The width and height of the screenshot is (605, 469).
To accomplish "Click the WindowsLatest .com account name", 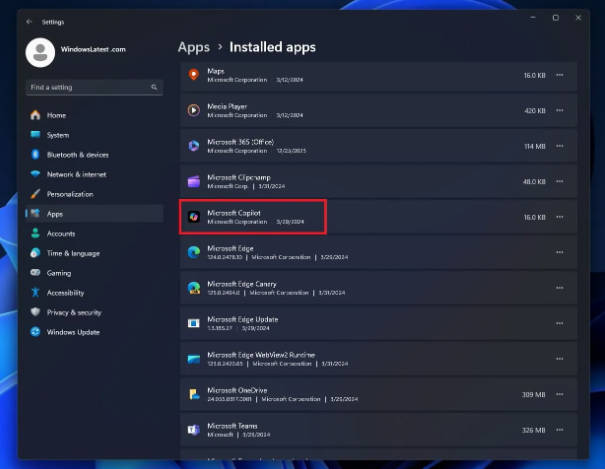I will [93, 49].
